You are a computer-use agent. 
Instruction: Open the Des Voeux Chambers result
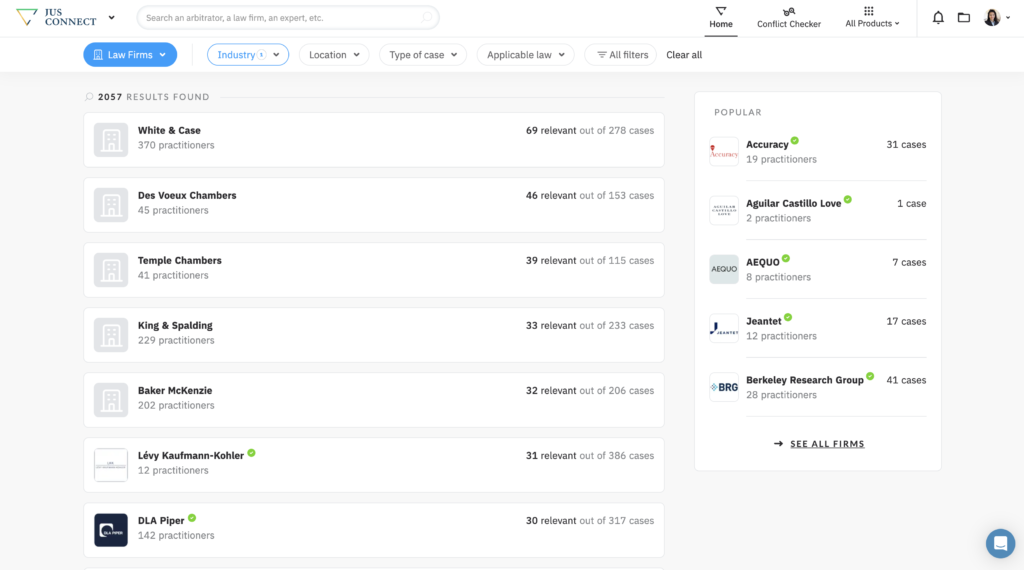[x=374, y=204]
